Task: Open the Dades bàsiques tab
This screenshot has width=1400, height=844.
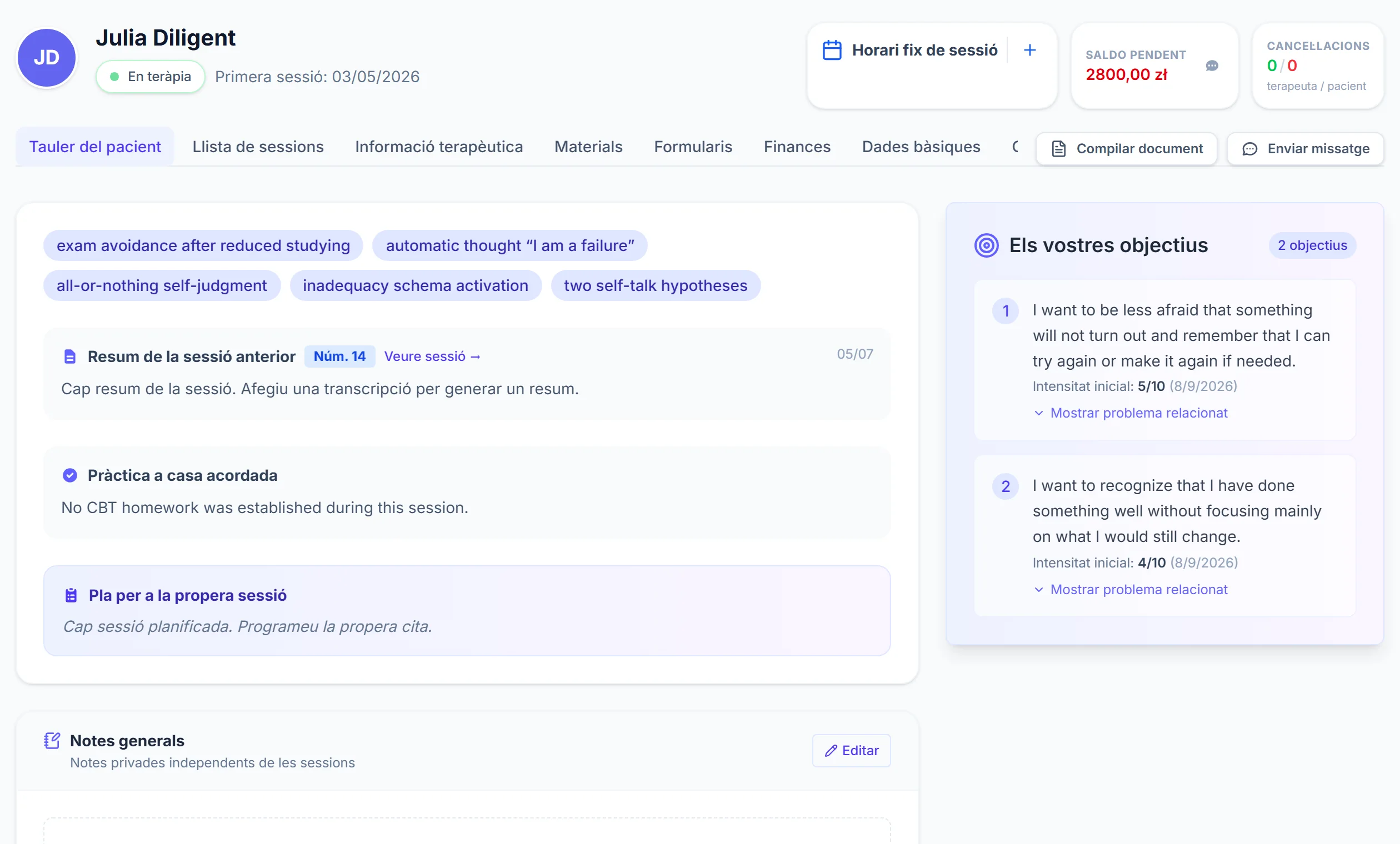Action: [x=921, y=147]
